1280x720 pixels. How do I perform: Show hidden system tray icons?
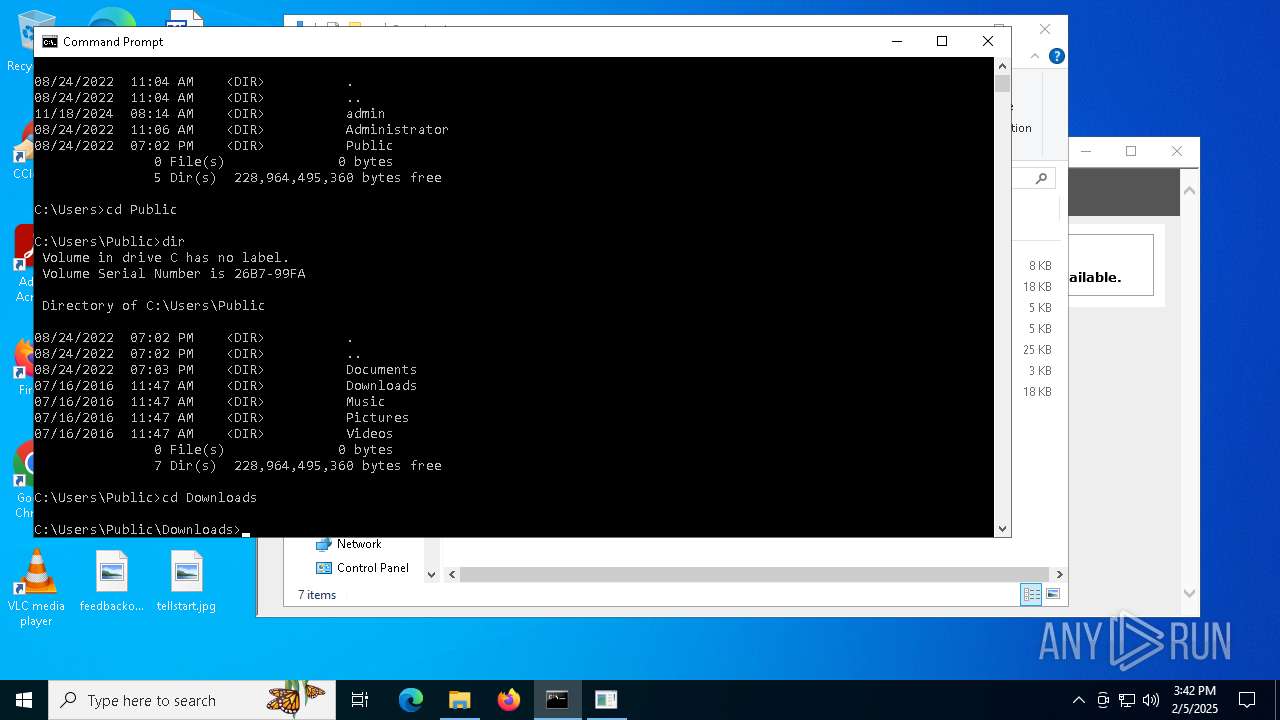[1078, 700]
